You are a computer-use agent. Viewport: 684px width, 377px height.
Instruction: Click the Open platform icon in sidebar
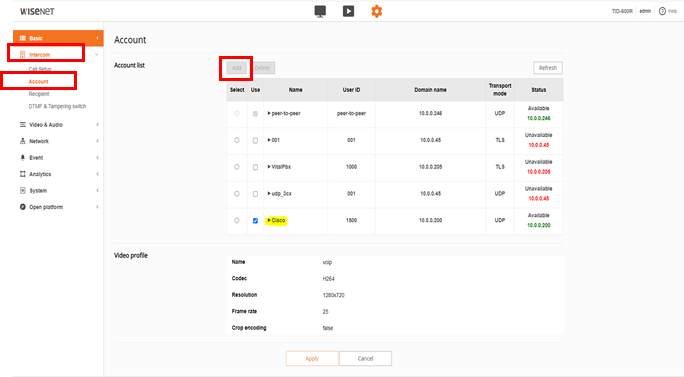point(23,207)
